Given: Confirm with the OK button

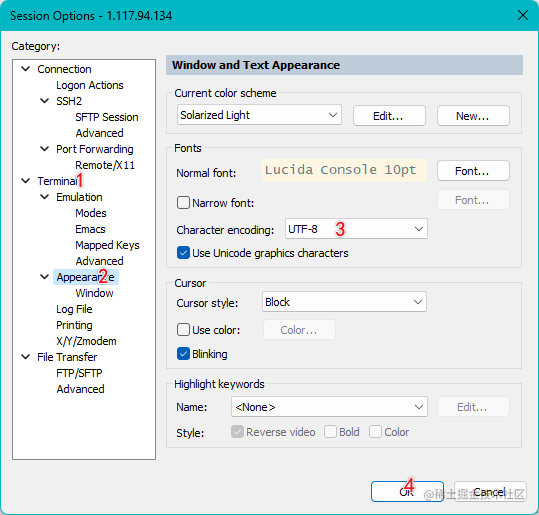Looking at the screenshot, I should (x=407, y=492).
